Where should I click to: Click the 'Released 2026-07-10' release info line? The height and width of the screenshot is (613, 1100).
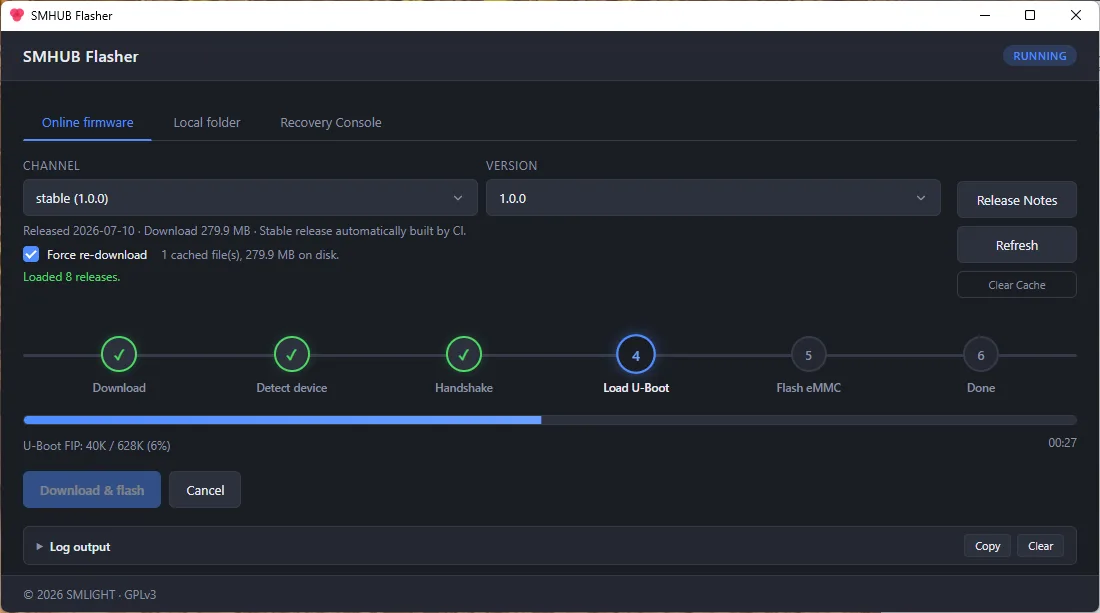245,231
